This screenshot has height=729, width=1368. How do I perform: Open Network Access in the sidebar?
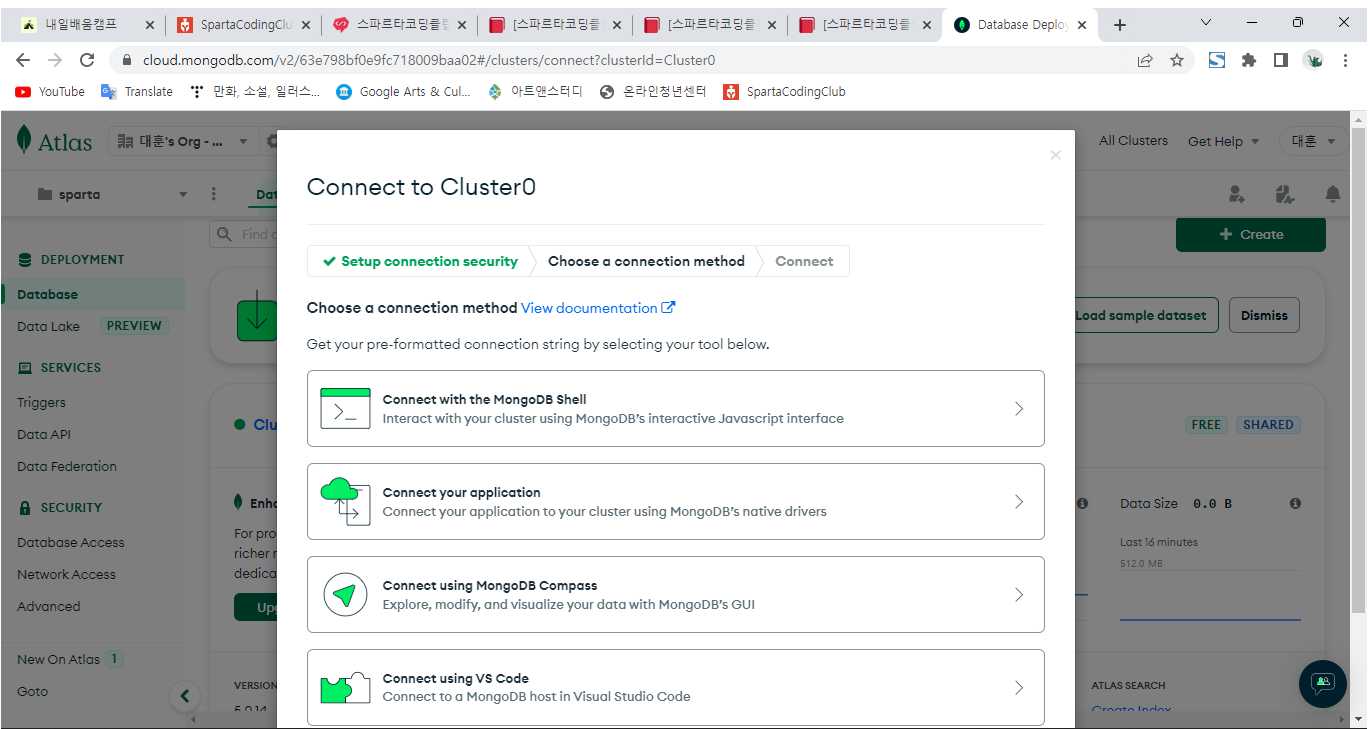point(66,574)
